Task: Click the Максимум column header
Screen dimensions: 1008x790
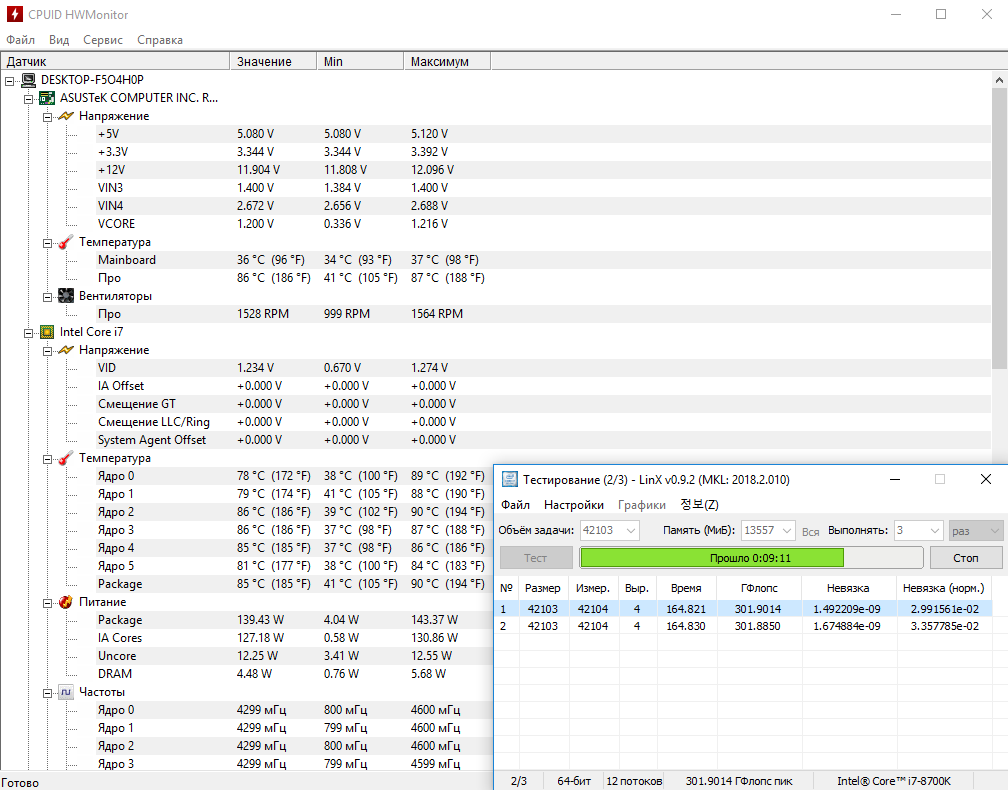Action: 447,62
